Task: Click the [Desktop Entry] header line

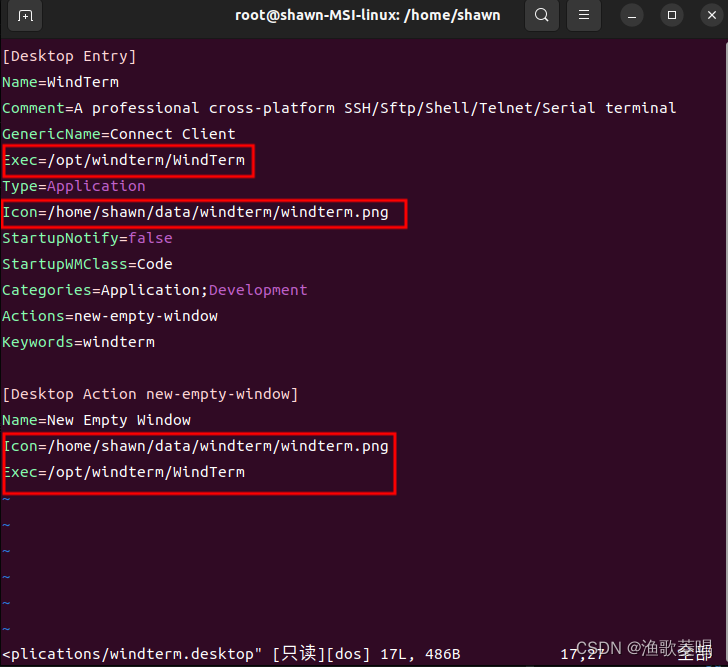Action: coord(69,56)
